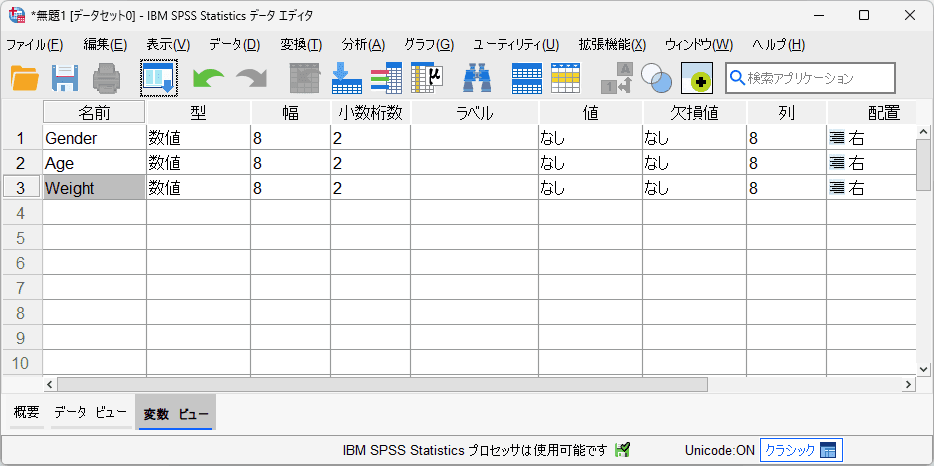Open the 変換(T) menu
The image size is (934, 466).
point(301,45)
